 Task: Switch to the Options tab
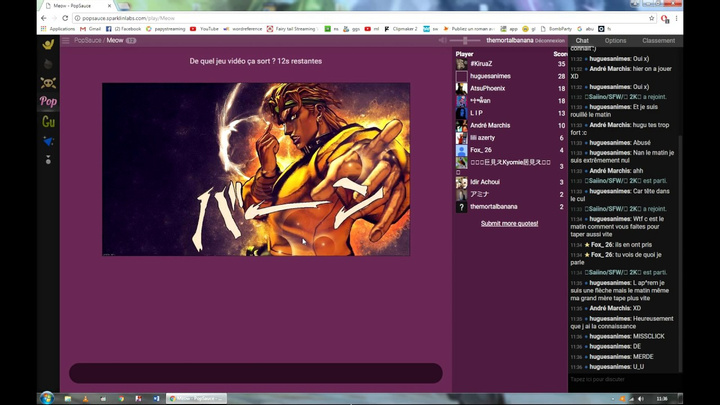615,40
